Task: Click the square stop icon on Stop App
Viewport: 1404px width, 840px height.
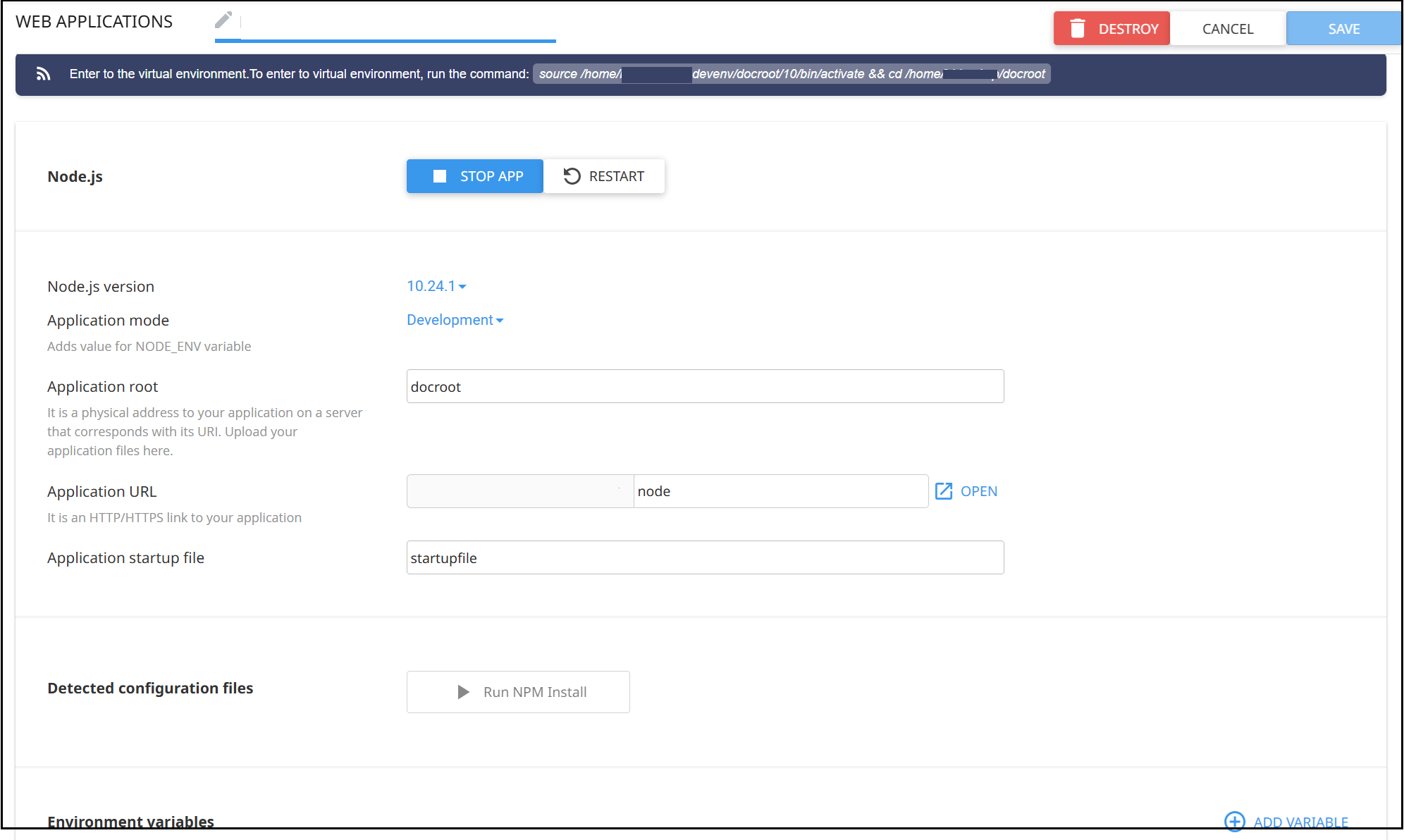Action: point(440,176)
